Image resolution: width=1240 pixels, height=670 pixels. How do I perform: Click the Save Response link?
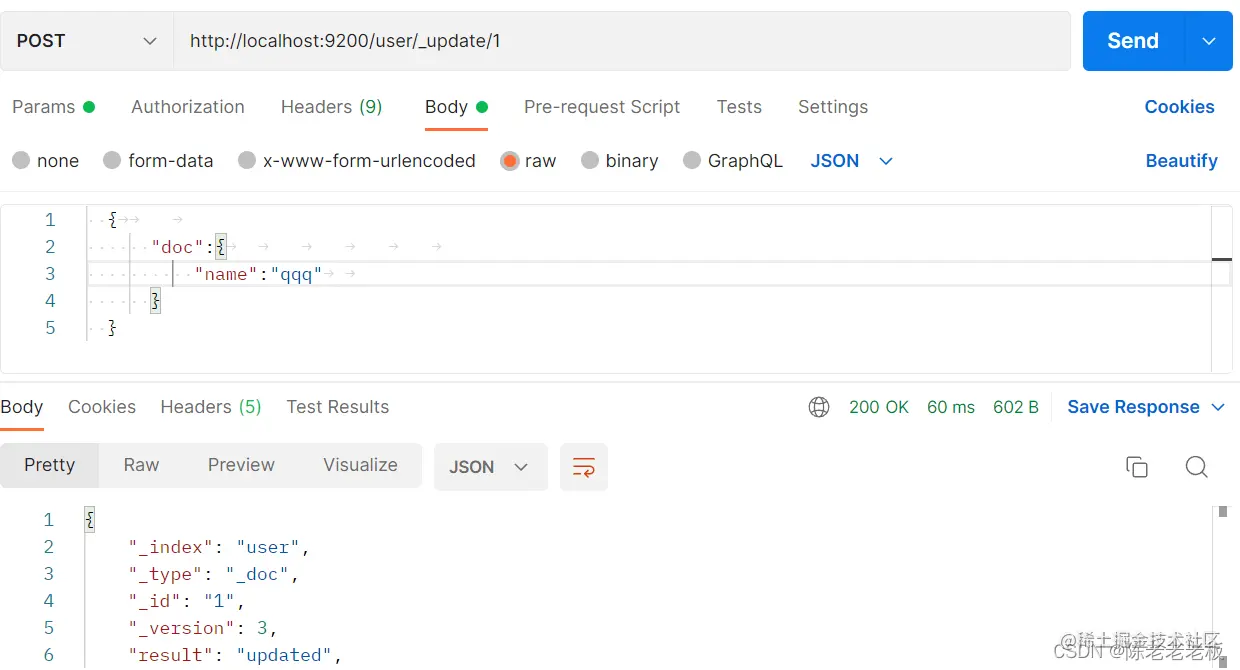pos(1133,407)
